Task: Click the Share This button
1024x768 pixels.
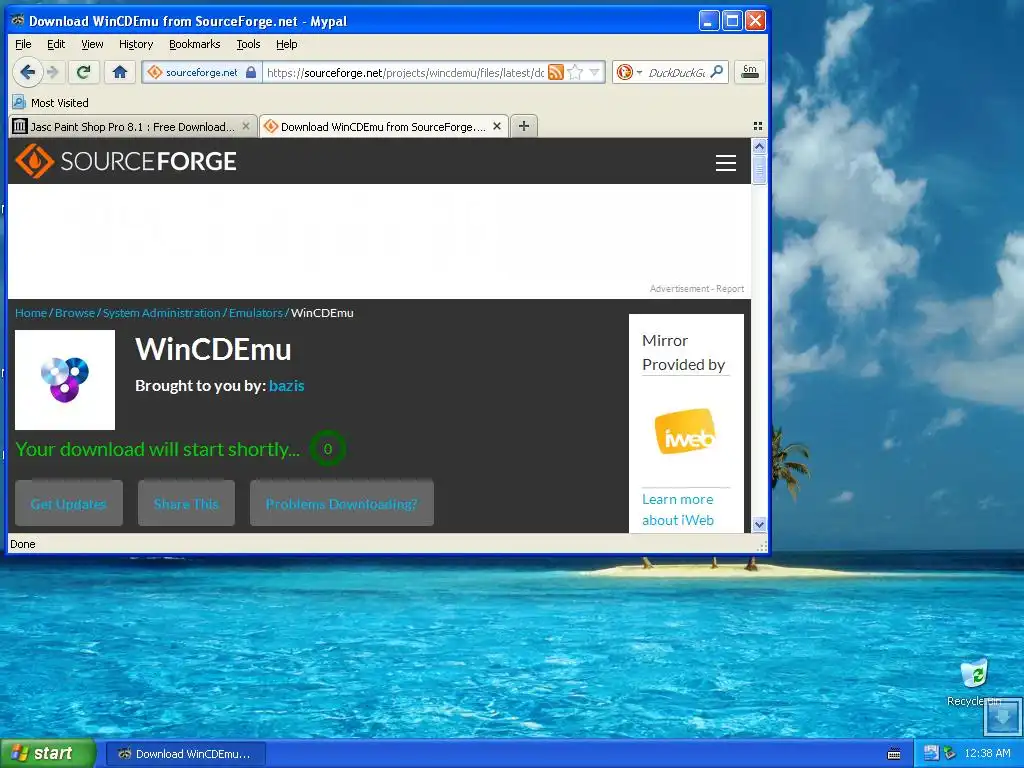Action: pyautogui.click(x=186, y=504)
